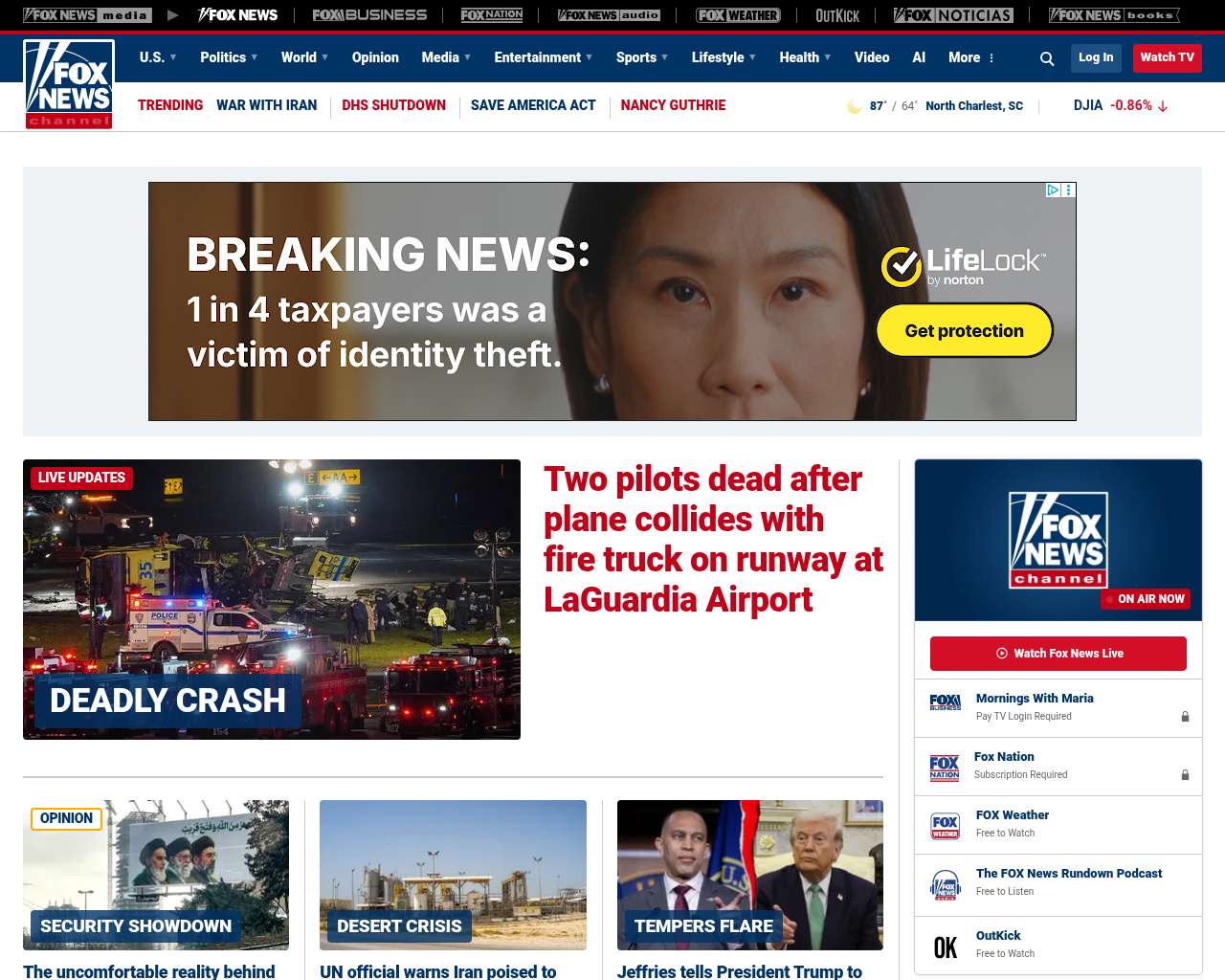Screen dimensions: 1225x980
Task: Click the Live Updates badge
Action: 81,478
